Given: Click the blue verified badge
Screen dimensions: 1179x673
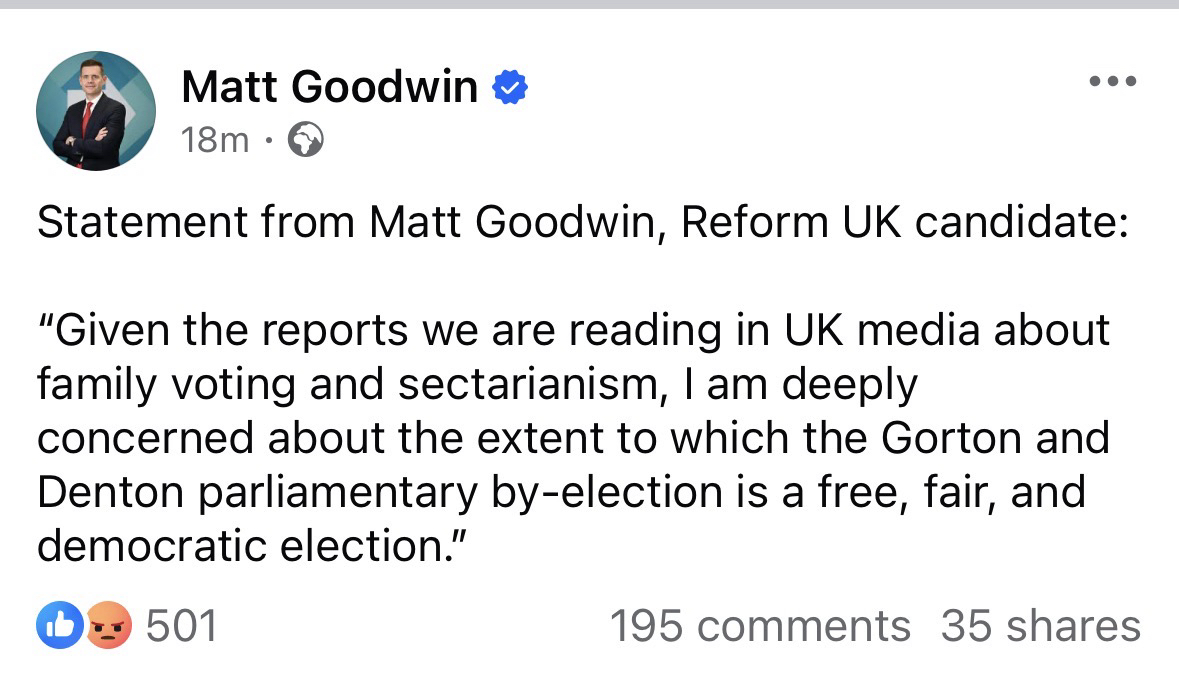Looking at the screenshot, I should tap(511, 89).
